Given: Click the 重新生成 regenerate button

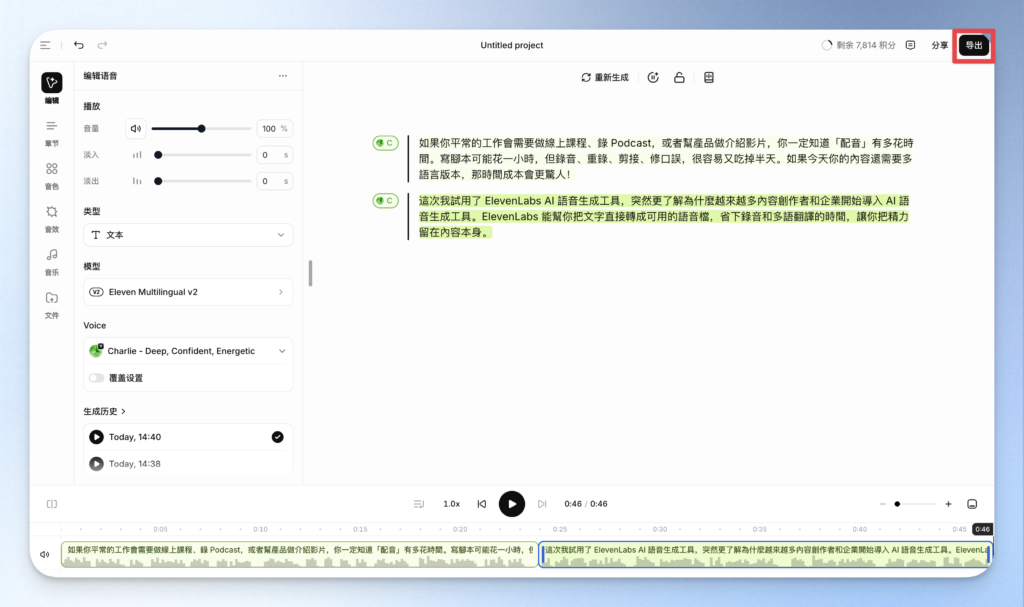Looking at the screenshot, I should [x=605, y=78].
